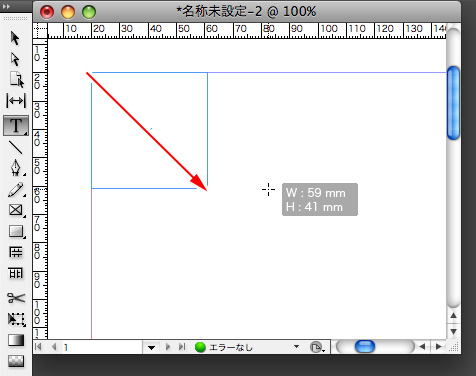Select the Rectangle Frame tool
Viewport: 476px width, 376px height.
coord(16,210)
